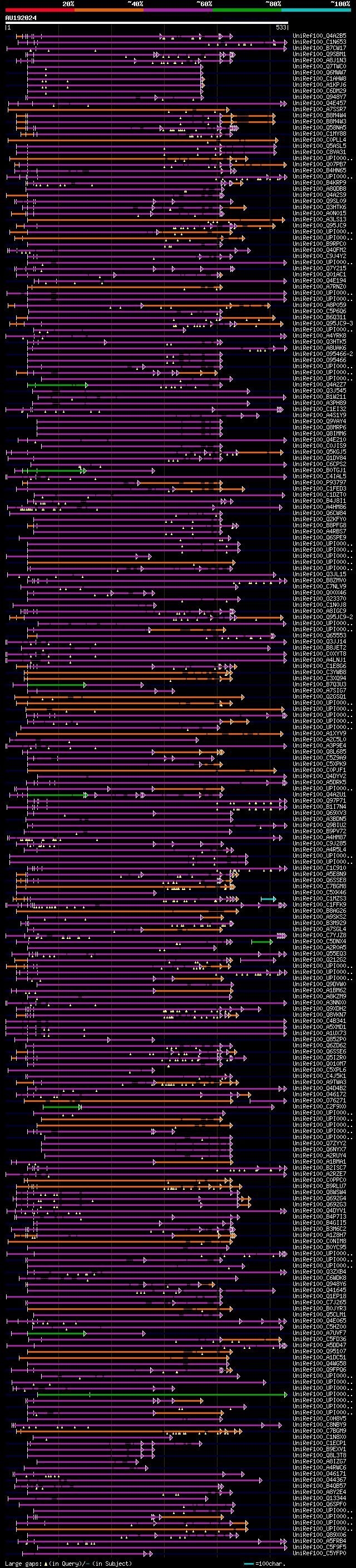
Task: Open hit UniRef100_Q4A2B5
Action: coord(319,36)
